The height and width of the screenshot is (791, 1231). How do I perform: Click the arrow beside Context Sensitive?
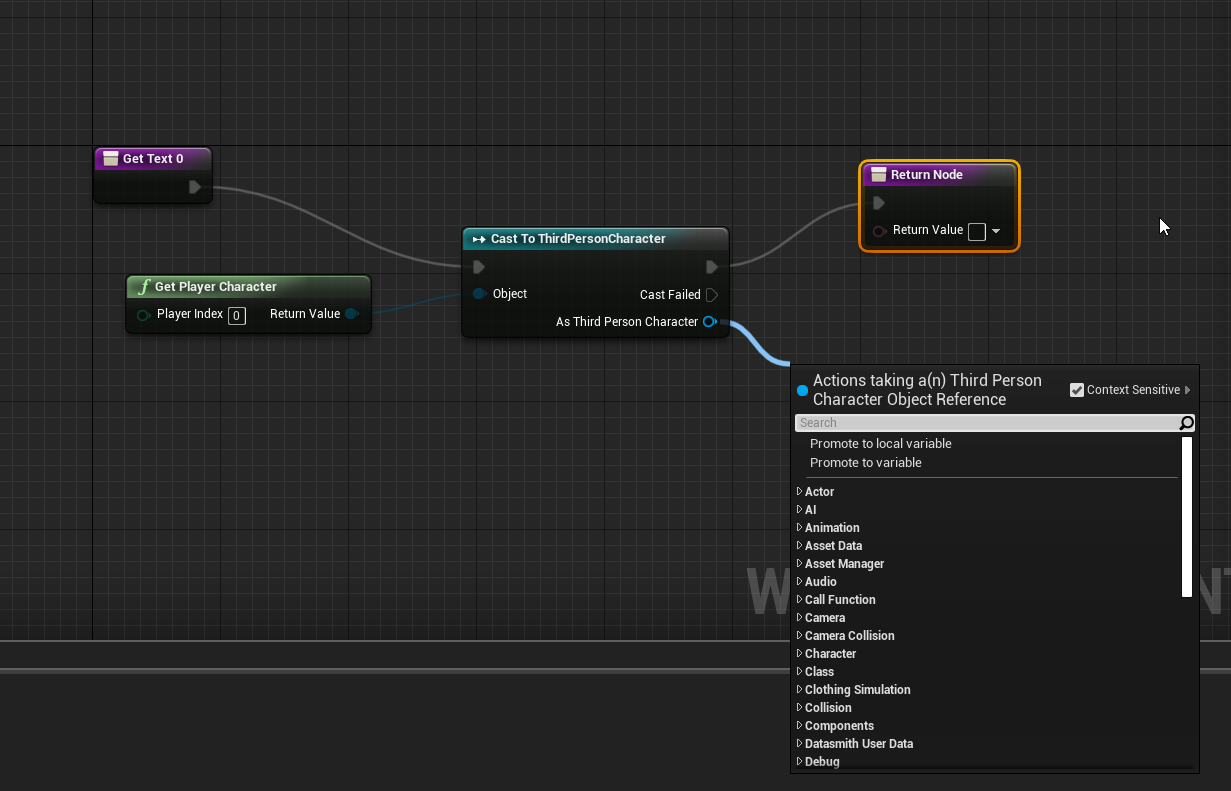[1188, 390]
